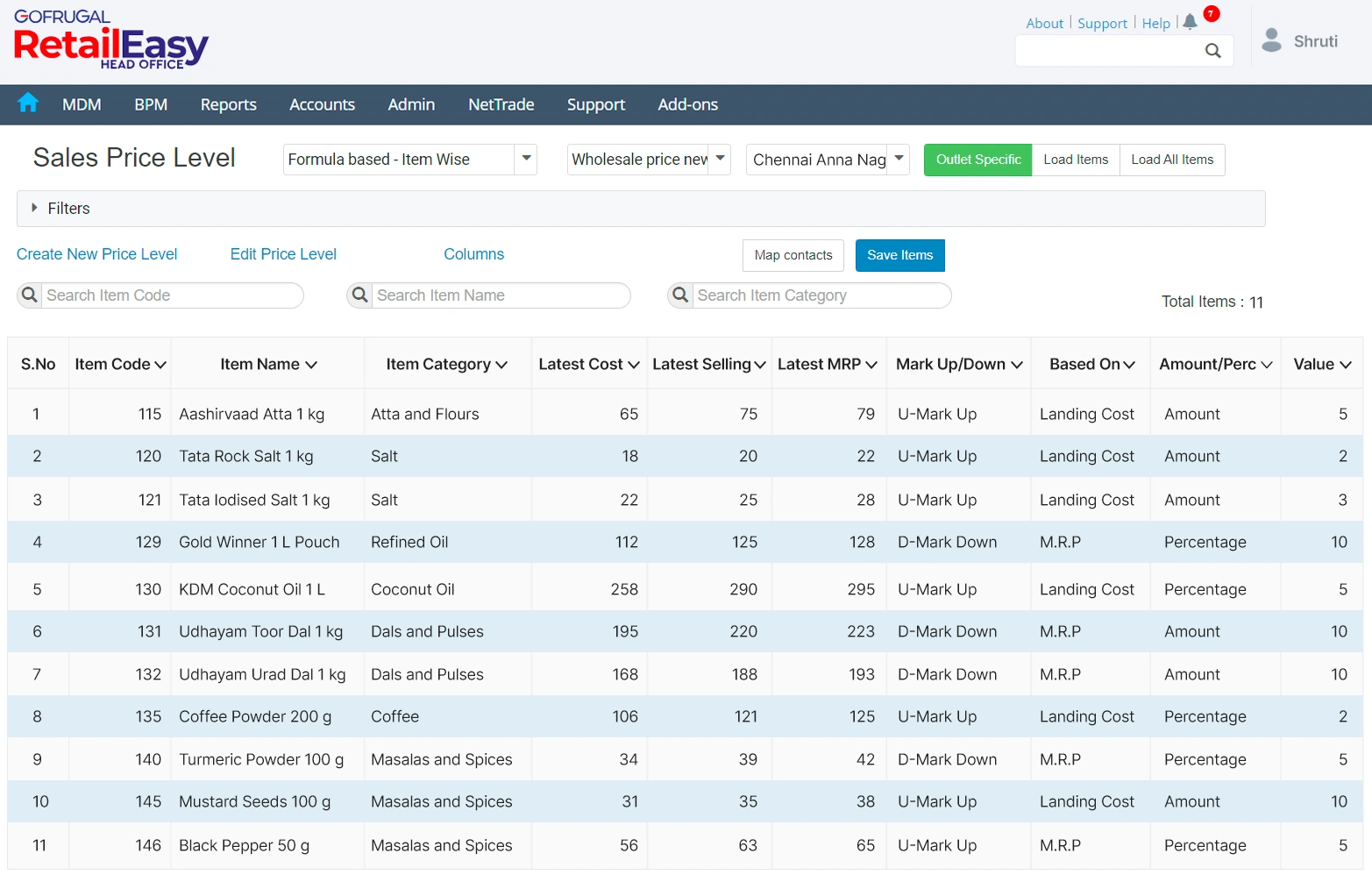Click the Chennai Anna Nagar outlet selector

point(899,159)
